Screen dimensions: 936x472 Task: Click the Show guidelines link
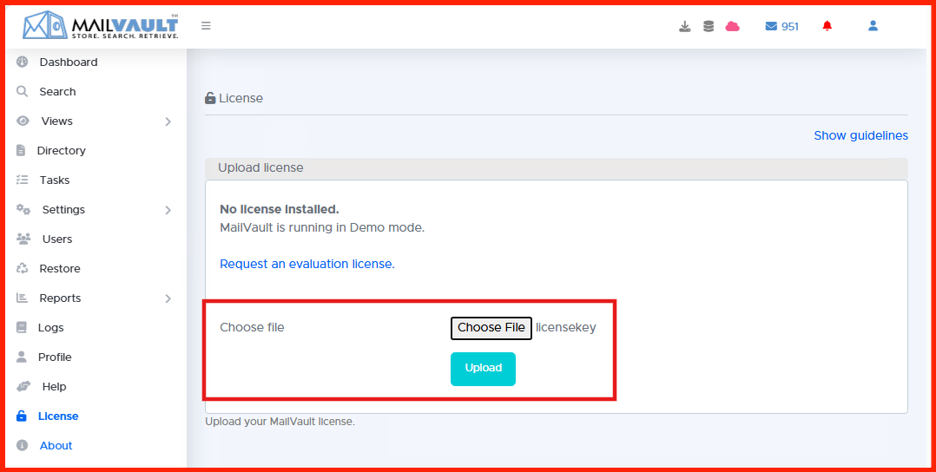(861, 135)
